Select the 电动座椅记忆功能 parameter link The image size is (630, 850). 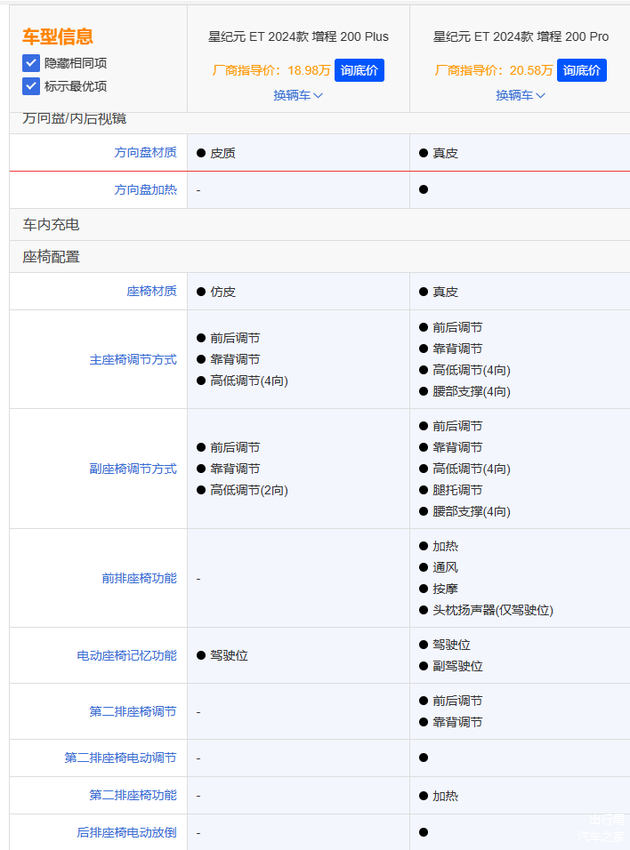pos(127,656)
